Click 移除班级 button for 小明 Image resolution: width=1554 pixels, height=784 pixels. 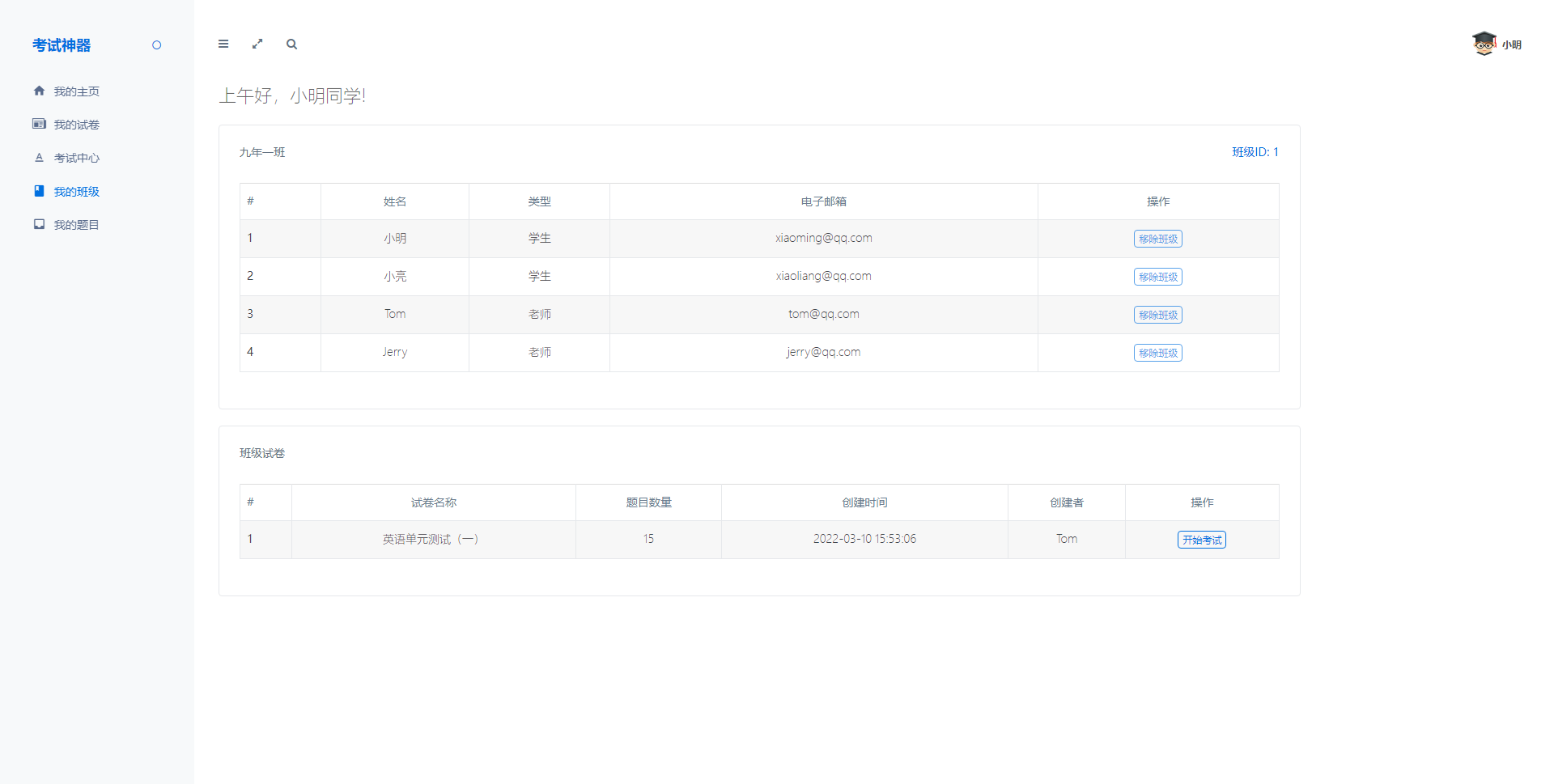click(x=1158, y=239)
